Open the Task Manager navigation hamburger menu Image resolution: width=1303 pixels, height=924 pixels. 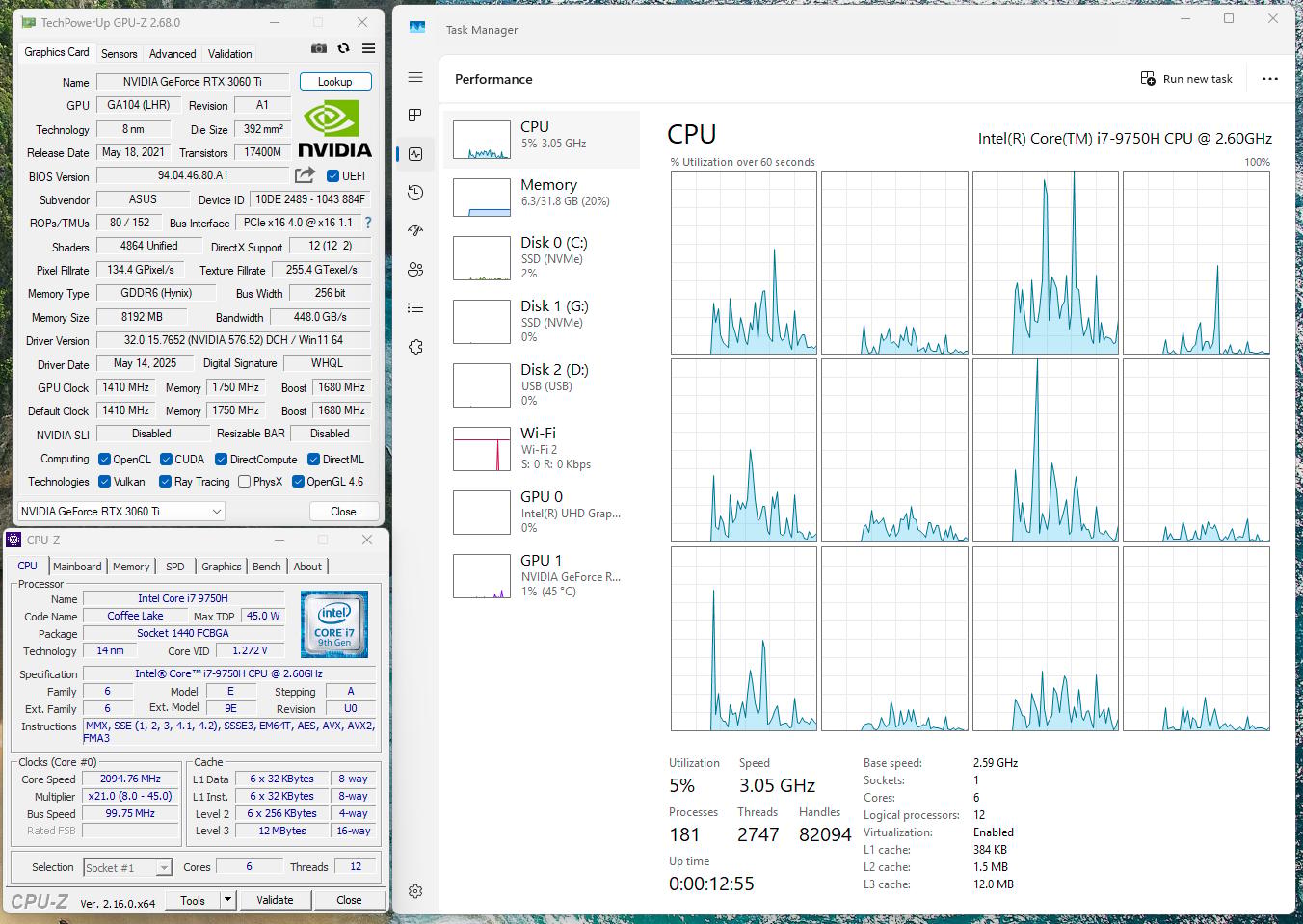(415, 77)
